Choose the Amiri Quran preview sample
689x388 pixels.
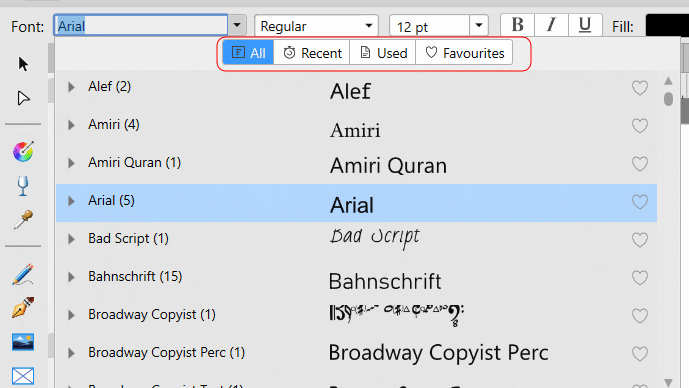coord(388,166)
